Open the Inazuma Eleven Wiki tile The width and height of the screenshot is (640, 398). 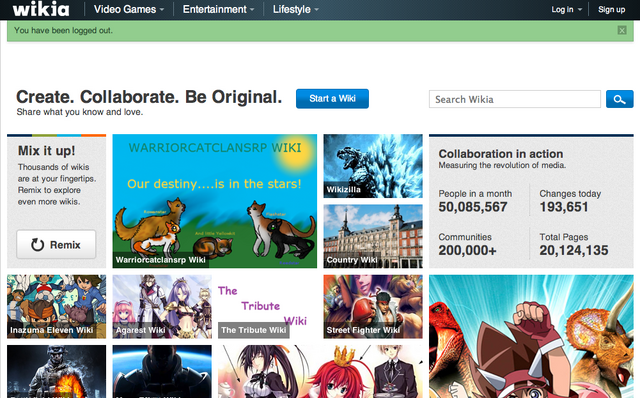coord(56,307)
